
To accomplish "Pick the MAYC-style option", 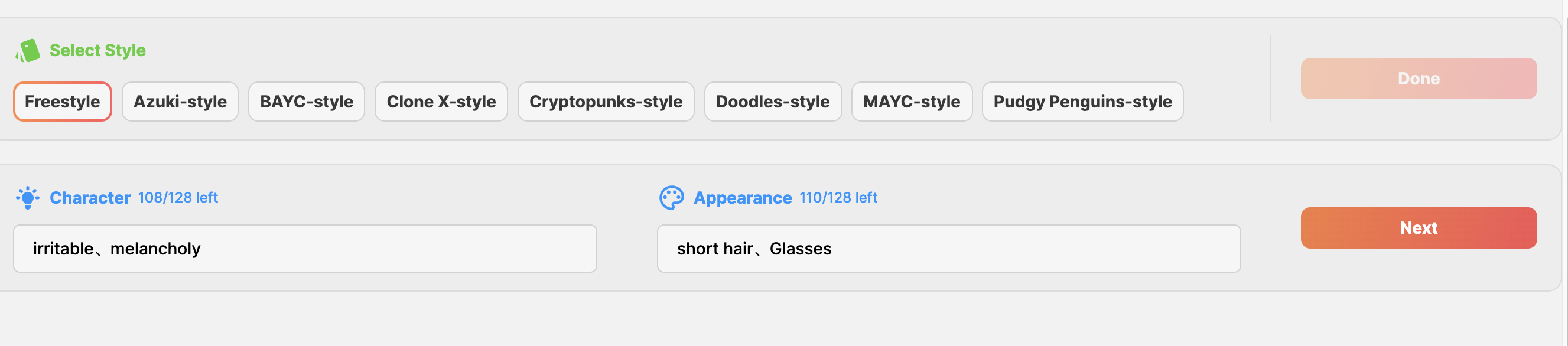I will pyautogui.click(x=911, y=102).
